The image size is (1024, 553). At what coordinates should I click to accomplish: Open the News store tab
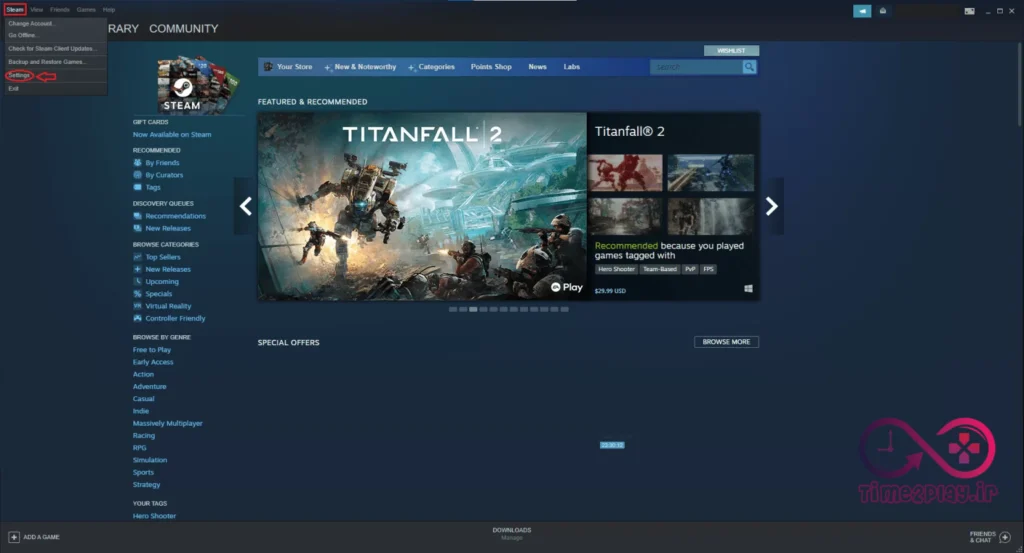(537, 67)
